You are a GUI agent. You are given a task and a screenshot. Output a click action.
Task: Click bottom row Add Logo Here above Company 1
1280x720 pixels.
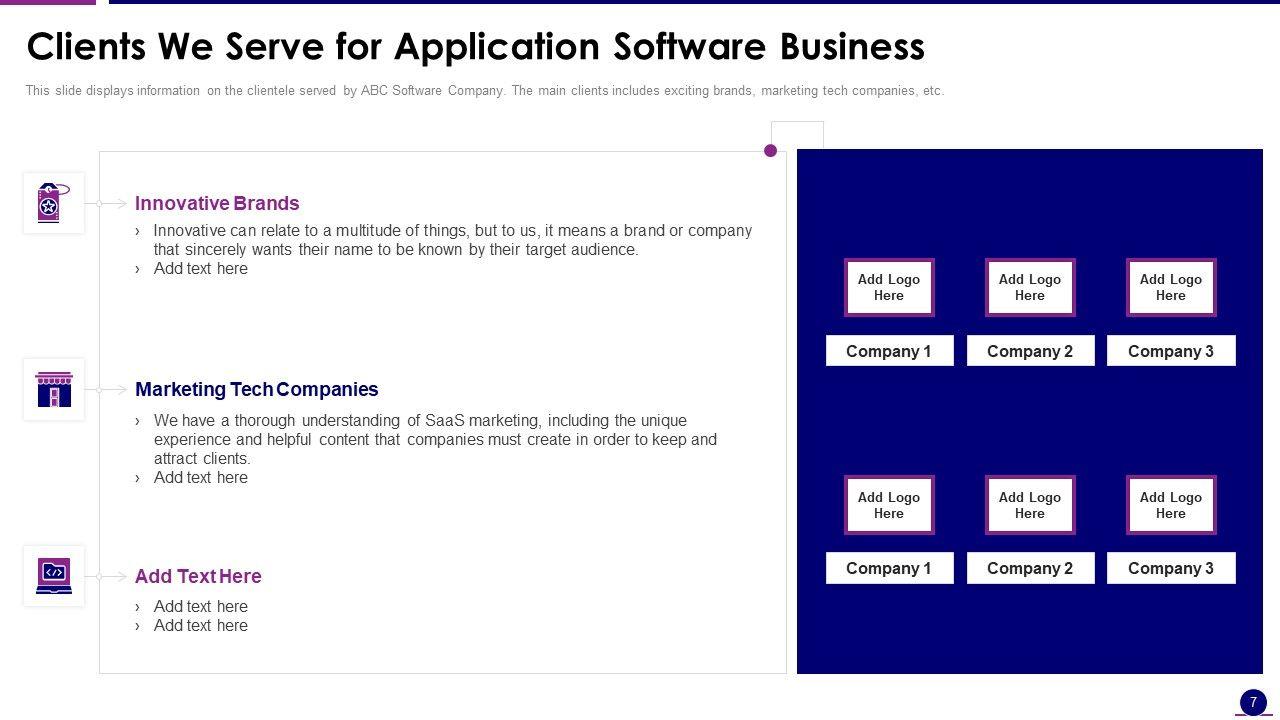pyautogui.click(x=889, y=505)
